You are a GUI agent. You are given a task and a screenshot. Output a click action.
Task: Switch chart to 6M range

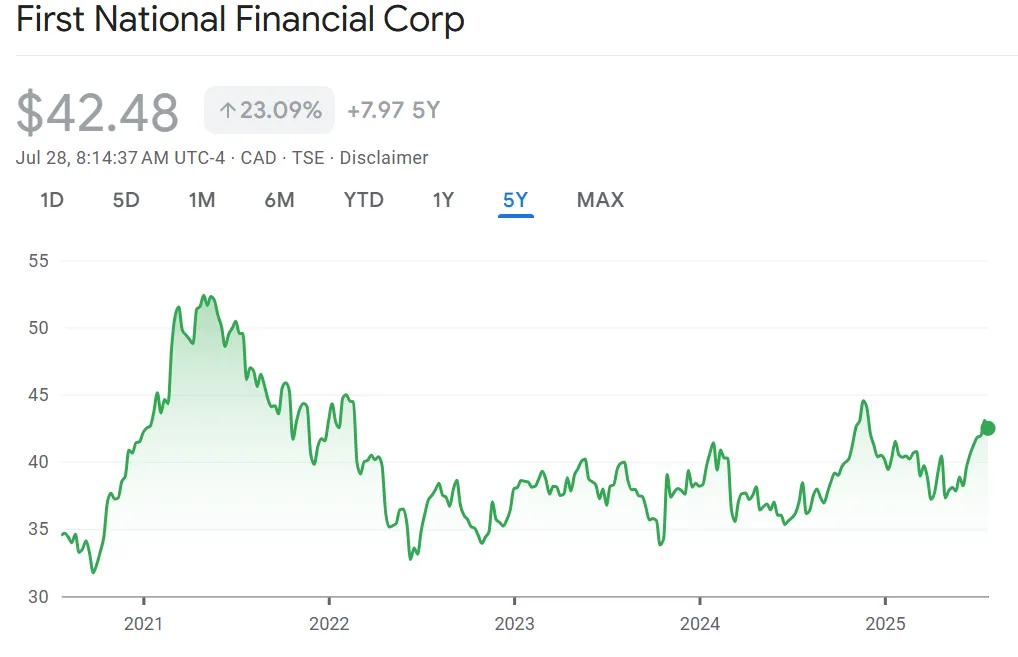(279, 200)
